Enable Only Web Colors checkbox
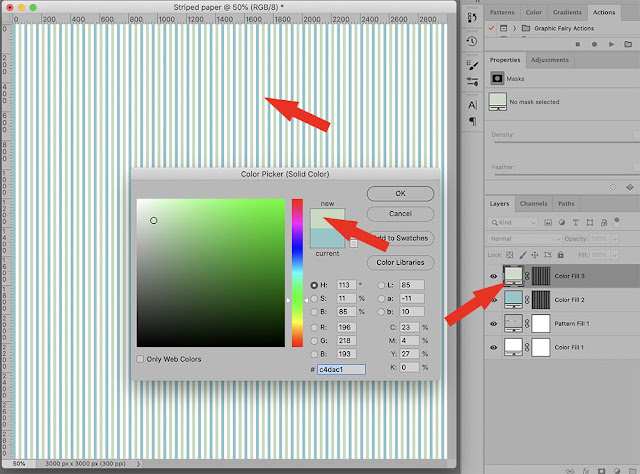Viewport: 640px width, 474px height. click(140, 359)
